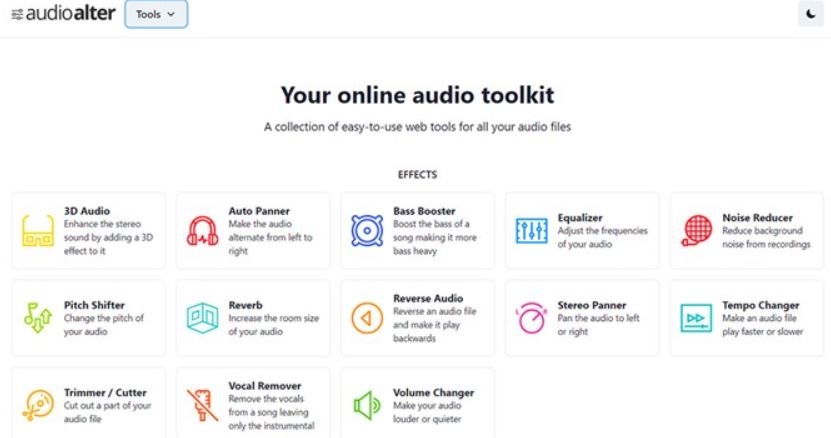Viewport: 831px width, 438px height.
Task: Open the Reverb tool title
Action: tap(245, 305)
